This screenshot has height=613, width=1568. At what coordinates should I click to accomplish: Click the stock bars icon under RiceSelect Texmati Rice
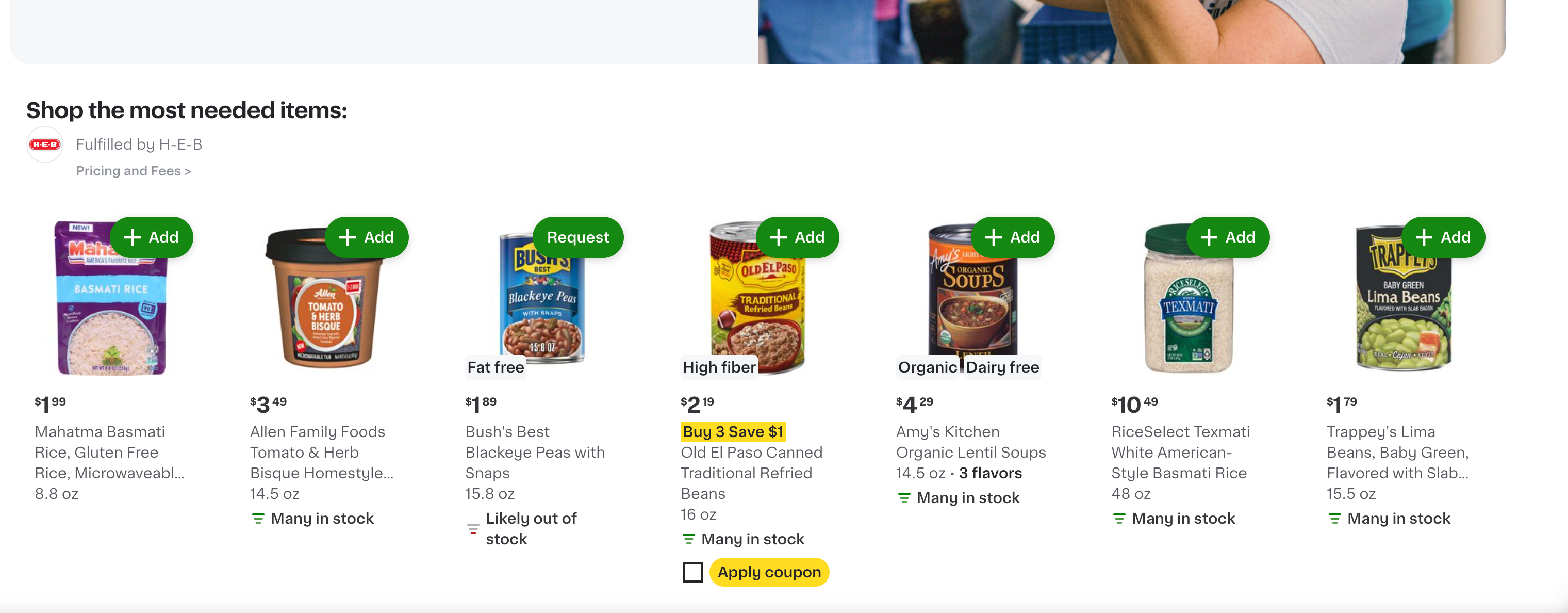pyautogui.click(x=1119, y=518)
